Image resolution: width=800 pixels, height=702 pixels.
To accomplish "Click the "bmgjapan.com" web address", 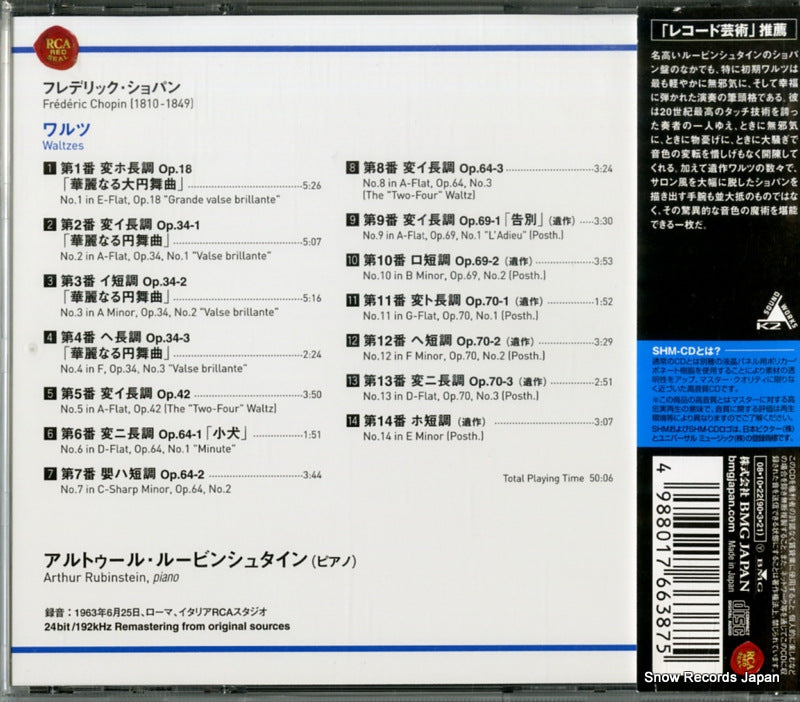I will point(732,495).
